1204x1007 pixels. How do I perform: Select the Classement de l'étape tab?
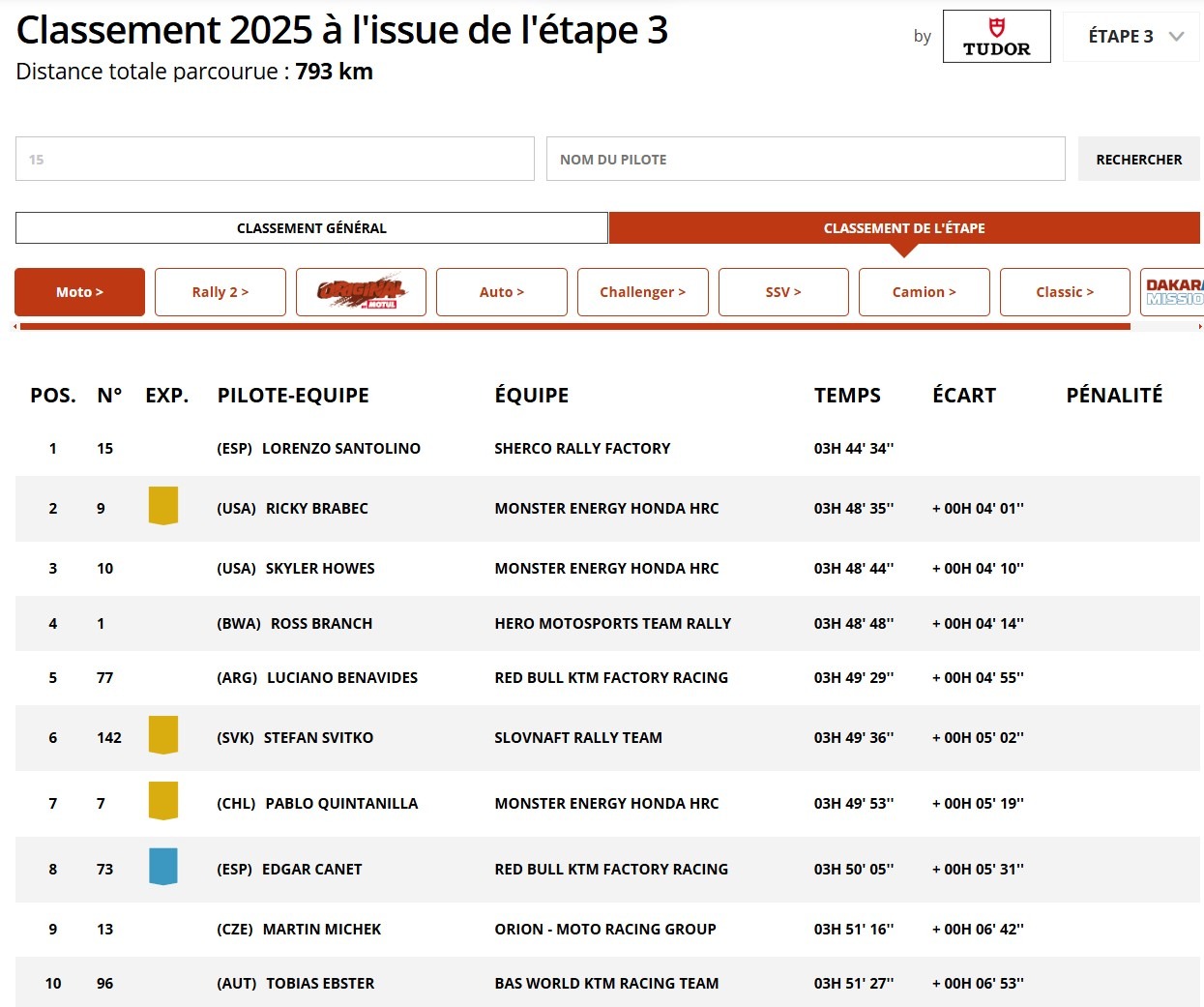click(904, 228)
